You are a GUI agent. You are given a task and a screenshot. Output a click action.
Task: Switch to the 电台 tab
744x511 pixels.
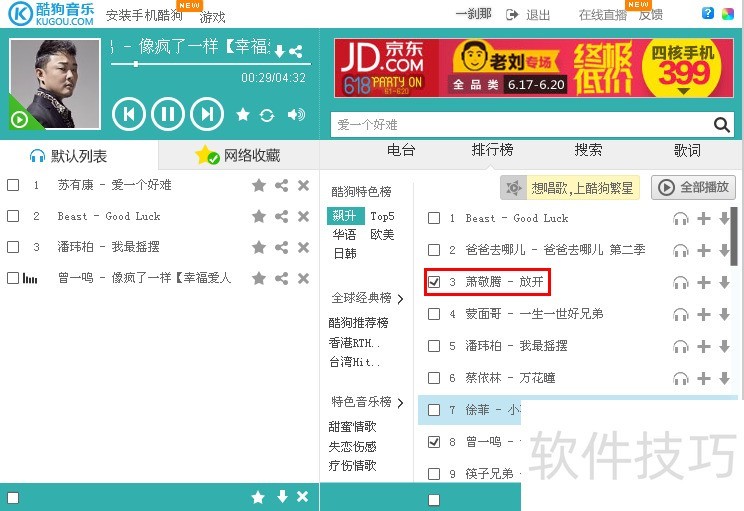click(400, 150)
